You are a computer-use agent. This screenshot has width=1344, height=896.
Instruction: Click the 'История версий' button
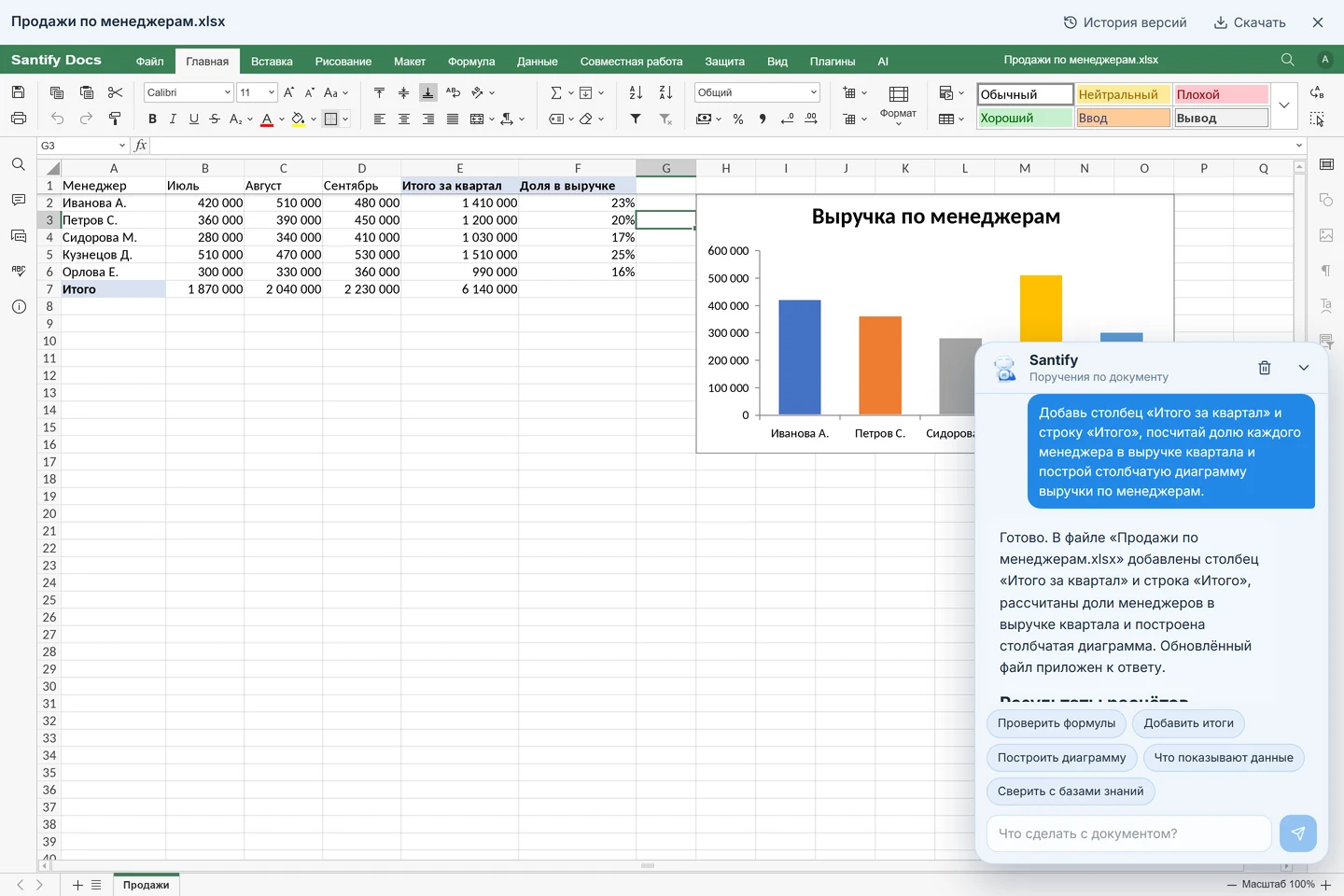pyautogui.click(x=1126, y=22)
